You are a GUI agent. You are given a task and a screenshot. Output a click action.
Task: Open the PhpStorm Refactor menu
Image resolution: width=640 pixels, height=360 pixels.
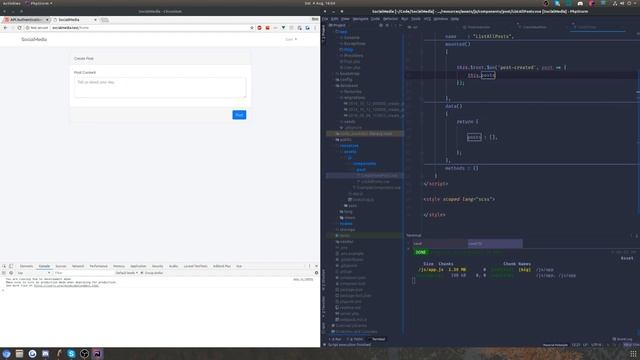click(x=390, y=19)
